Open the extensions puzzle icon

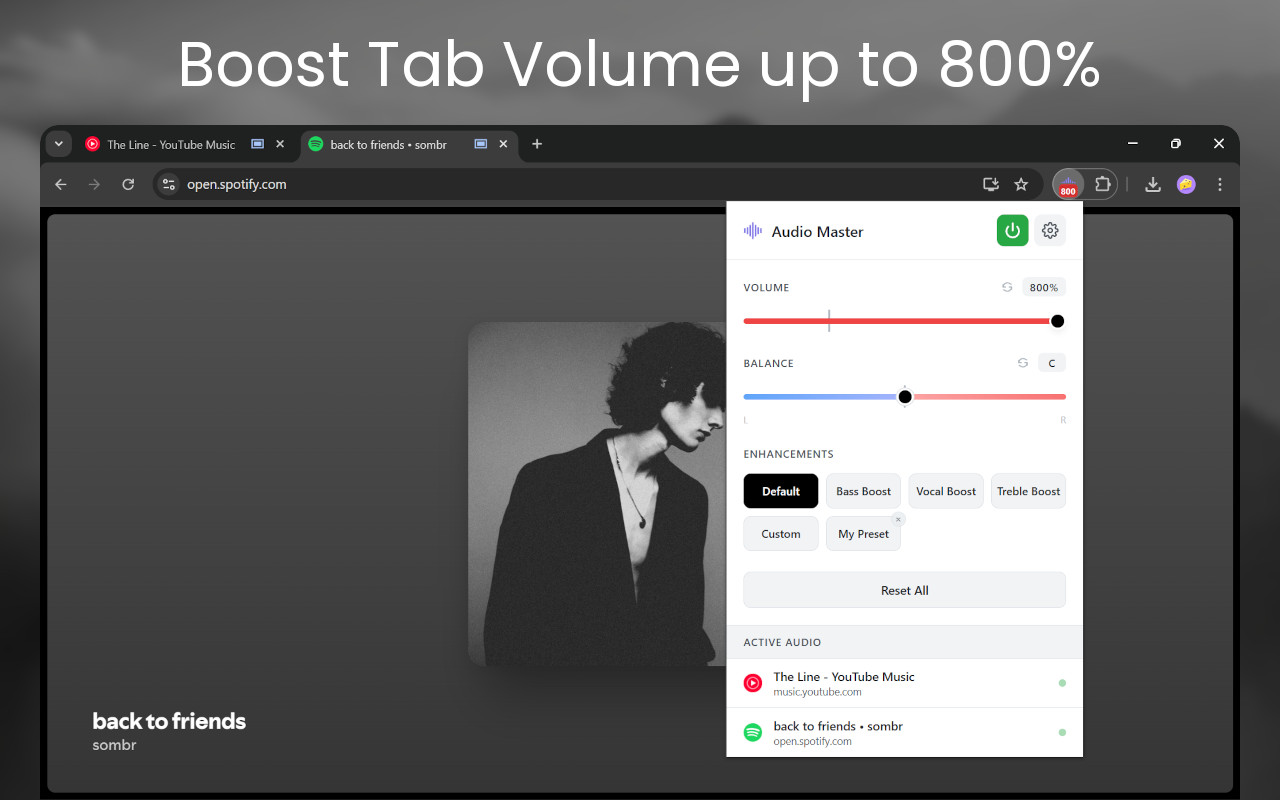coord(1102,184)
